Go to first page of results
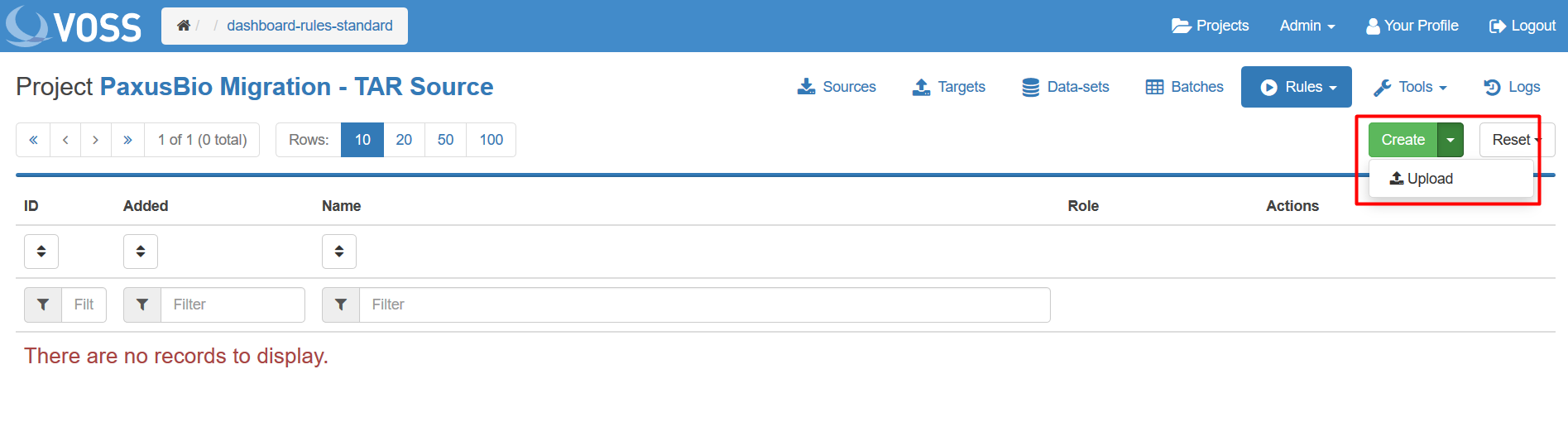This screenshot has height=422, width=1568. (x=33, y=140)
